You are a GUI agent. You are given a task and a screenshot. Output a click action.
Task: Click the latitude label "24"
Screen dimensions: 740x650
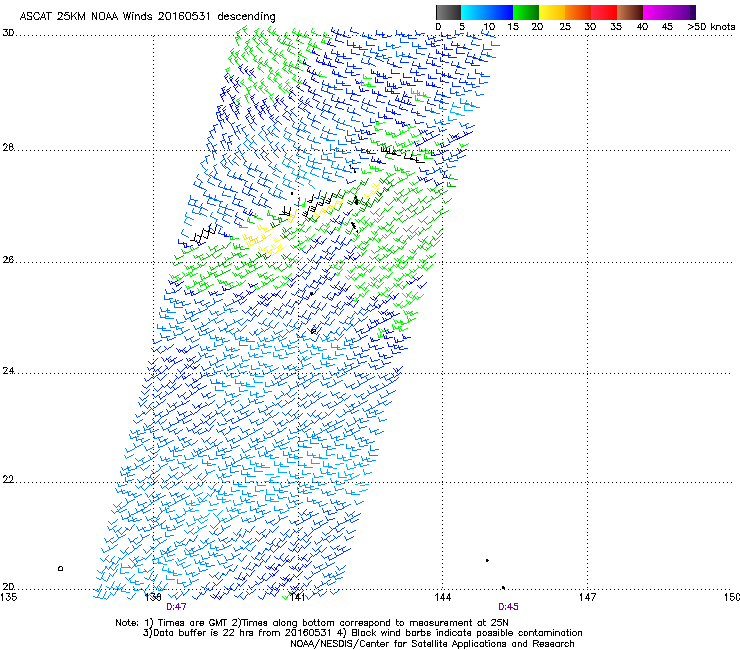coord(8,371)
